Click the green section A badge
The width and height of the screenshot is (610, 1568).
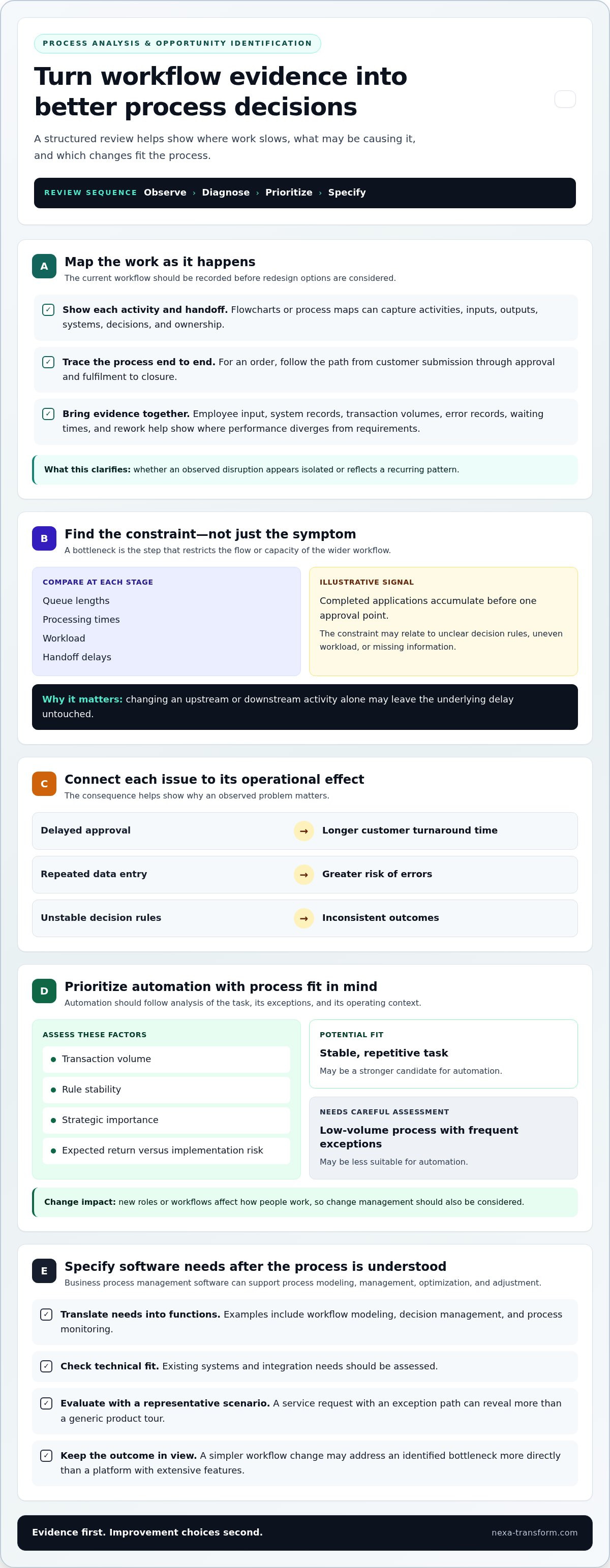(44, 266)
